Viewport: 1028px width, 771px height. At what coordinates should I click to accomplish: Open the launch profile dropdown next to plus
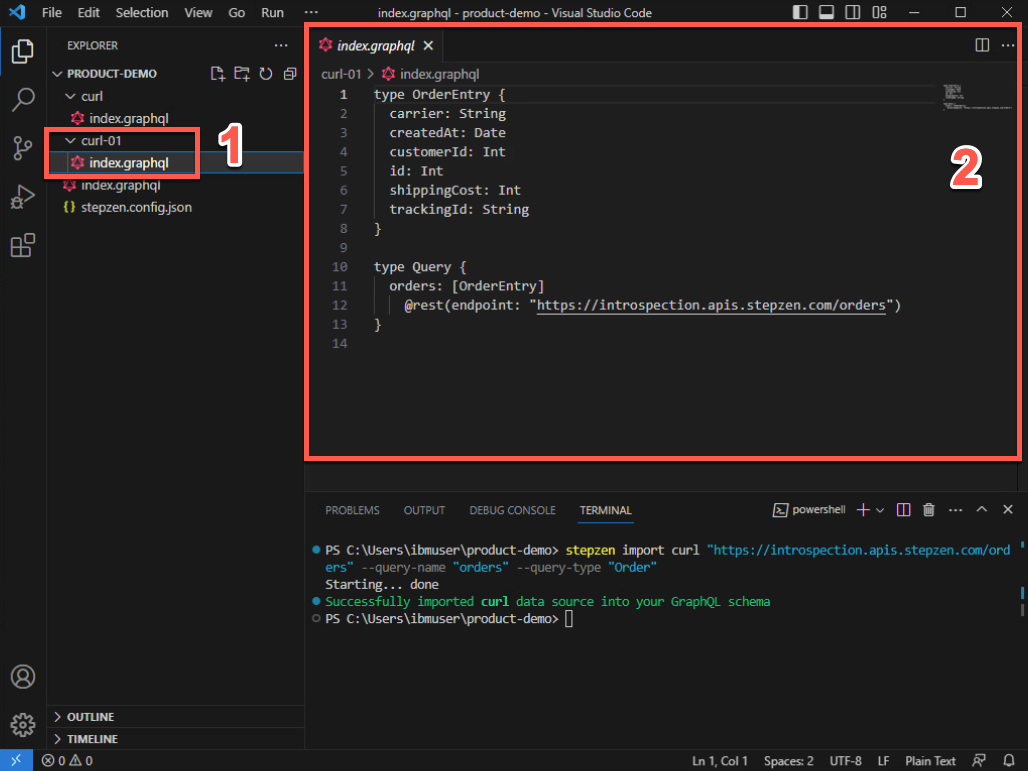(x=880, y=510)
